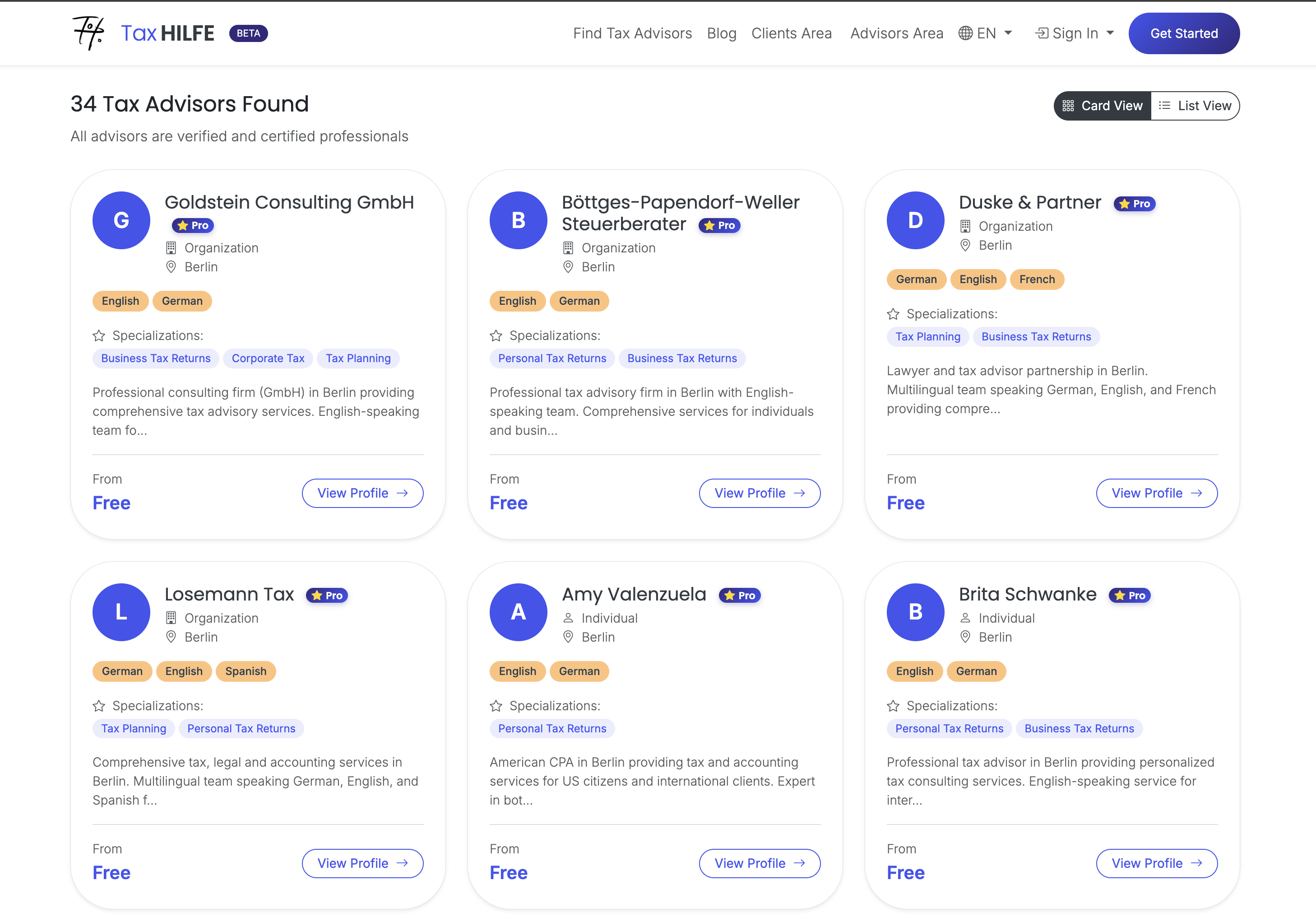Viewport: 1316px width, 922px height.
Task: Go to the Blog menu item
Action: 721,33
